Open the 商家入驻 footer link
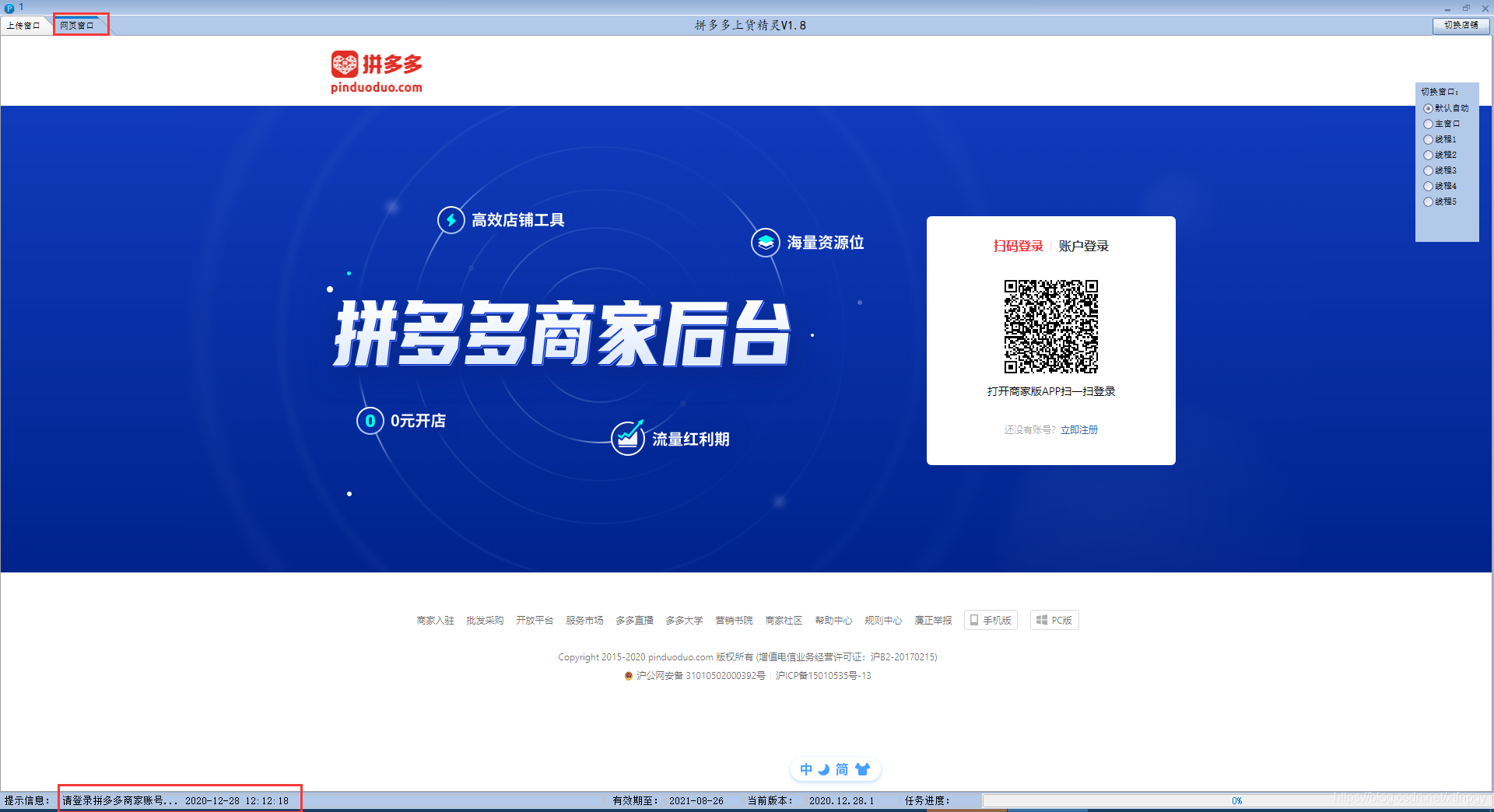1494x812 pixels. click(435, 621)
